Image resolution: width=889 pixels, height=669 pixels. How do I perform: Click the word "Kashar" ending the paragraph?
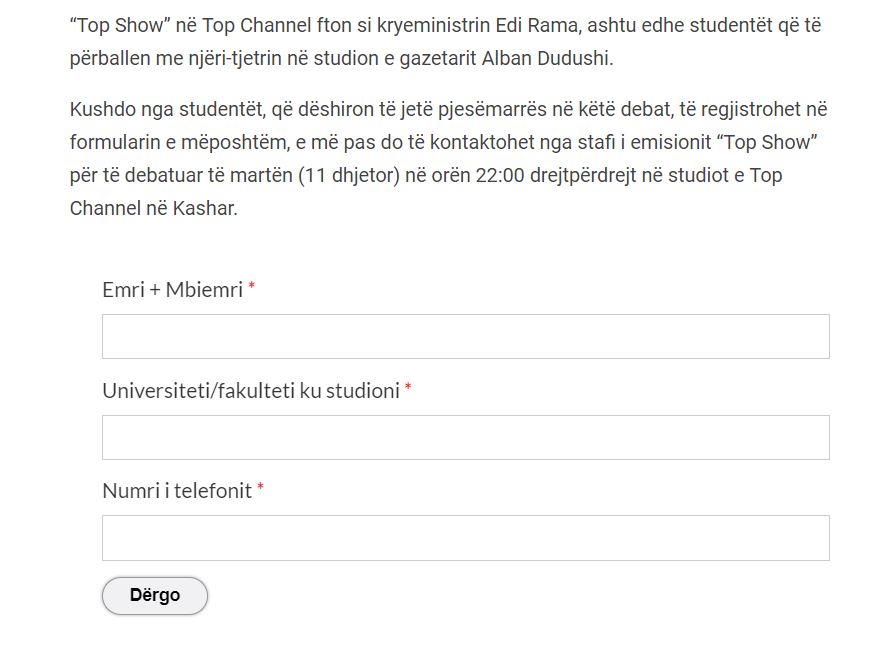(x=205, y=209)
